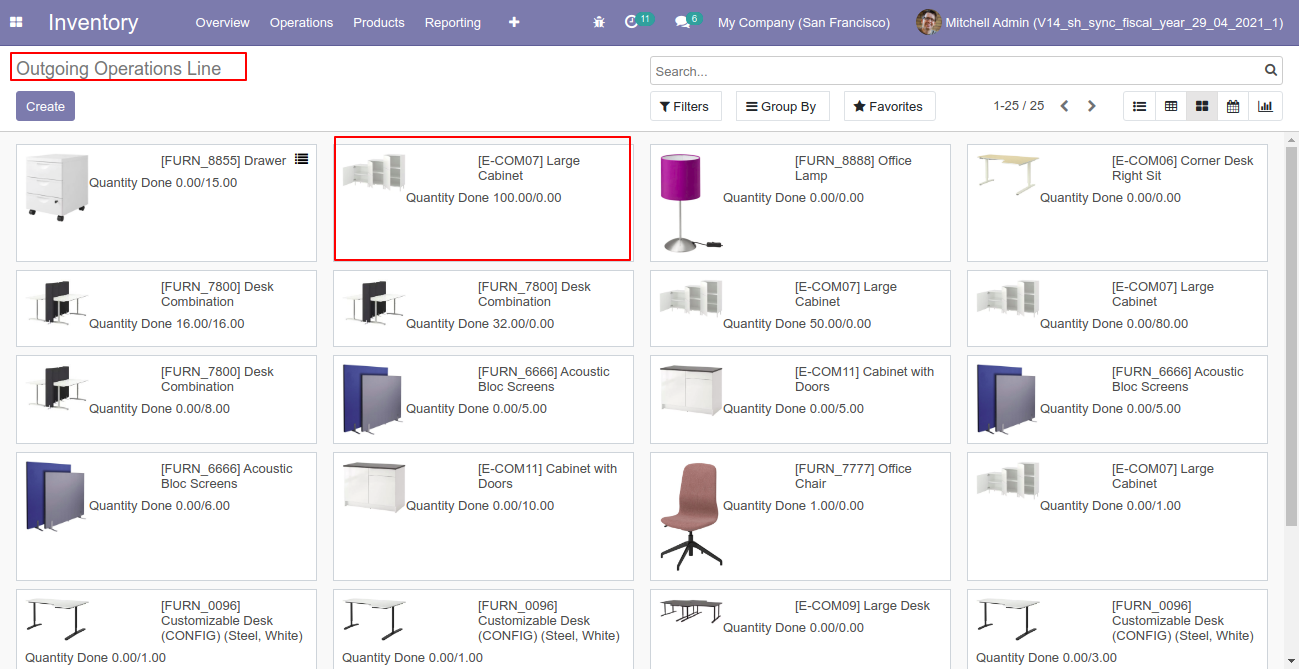
Task: Open the apps grid home menu icon
Action: pyautogui.click(x=17, y=22)
